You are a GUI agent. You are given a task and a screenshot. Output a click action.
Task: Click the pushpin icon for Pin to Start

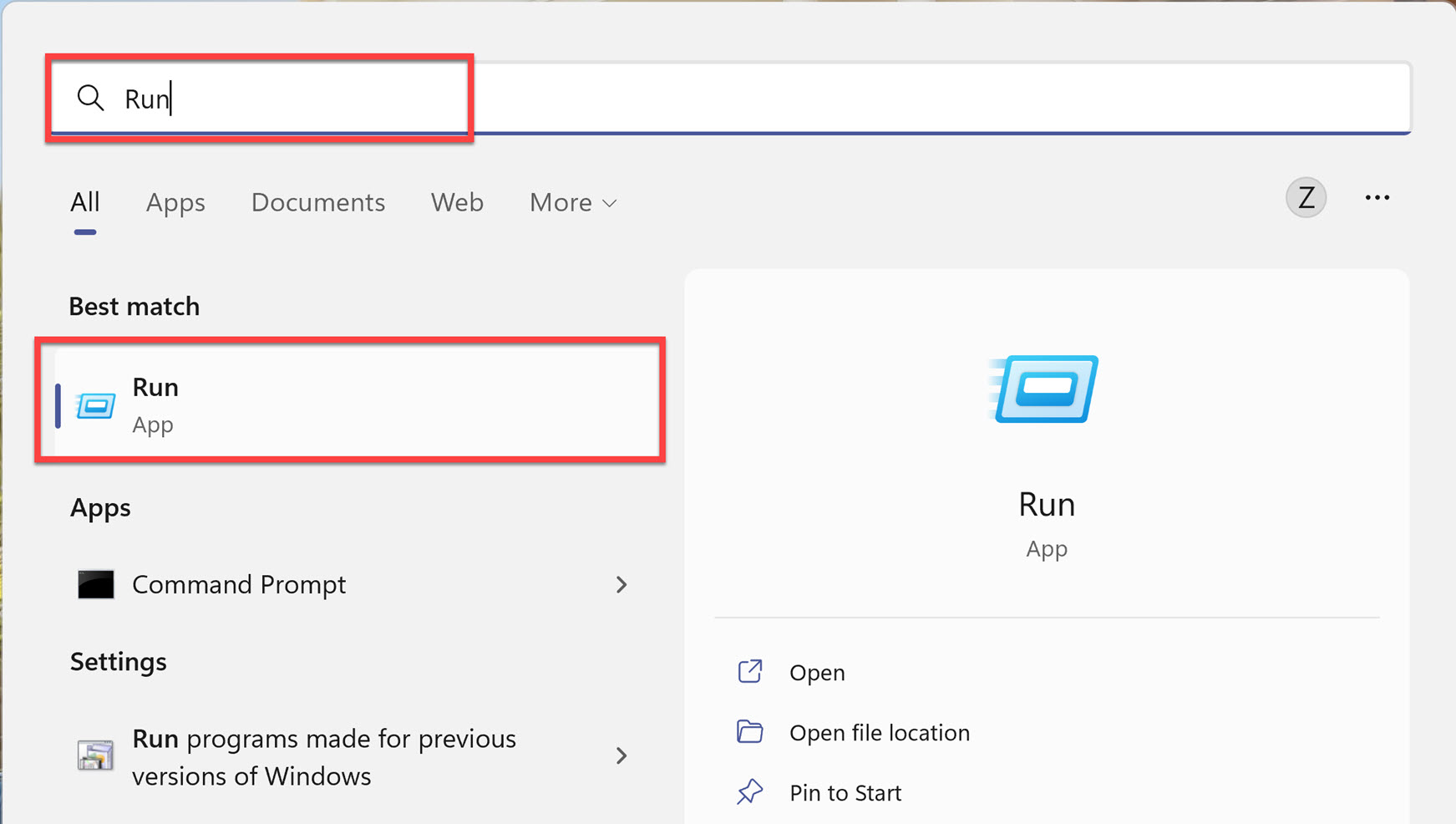[751, 791]
